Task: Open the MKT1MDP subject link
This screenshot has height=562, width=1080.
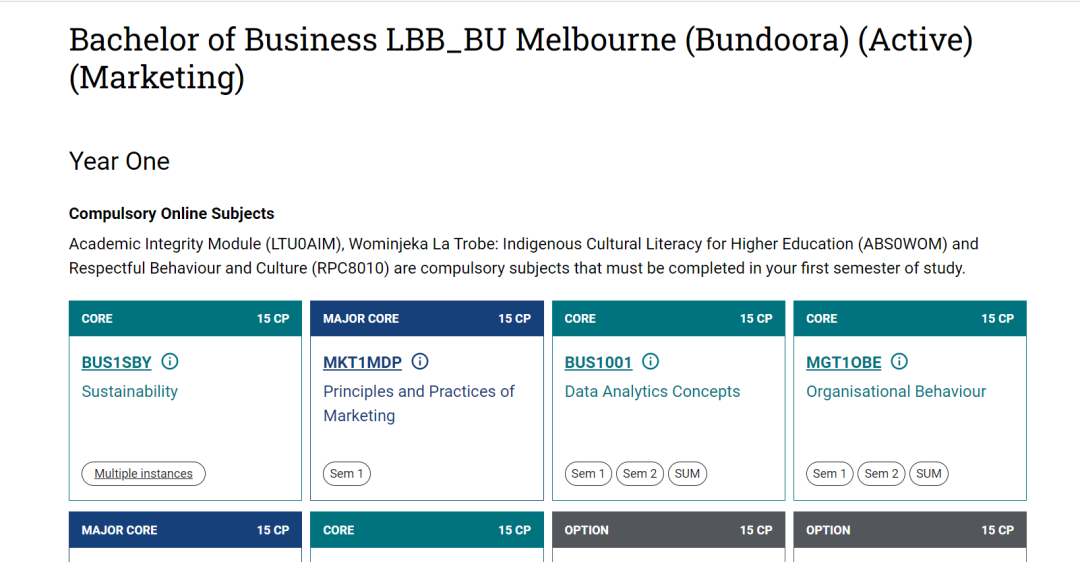Action: (362, 363)
